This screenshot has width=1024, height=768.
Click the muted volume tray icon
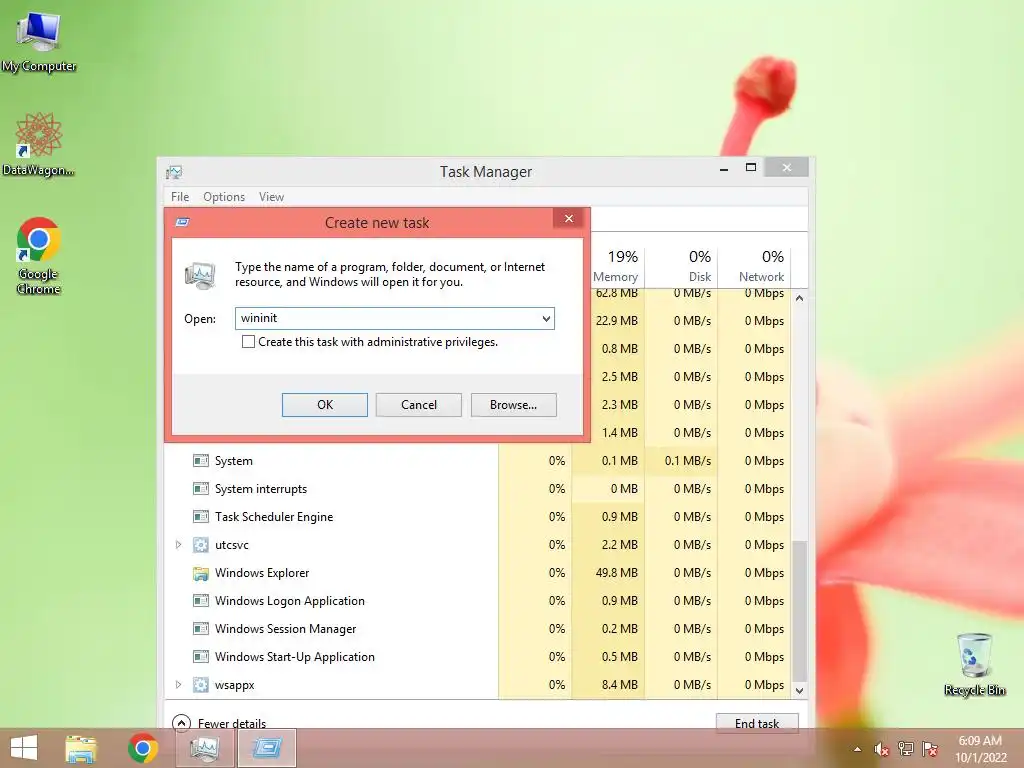[882, 749]
